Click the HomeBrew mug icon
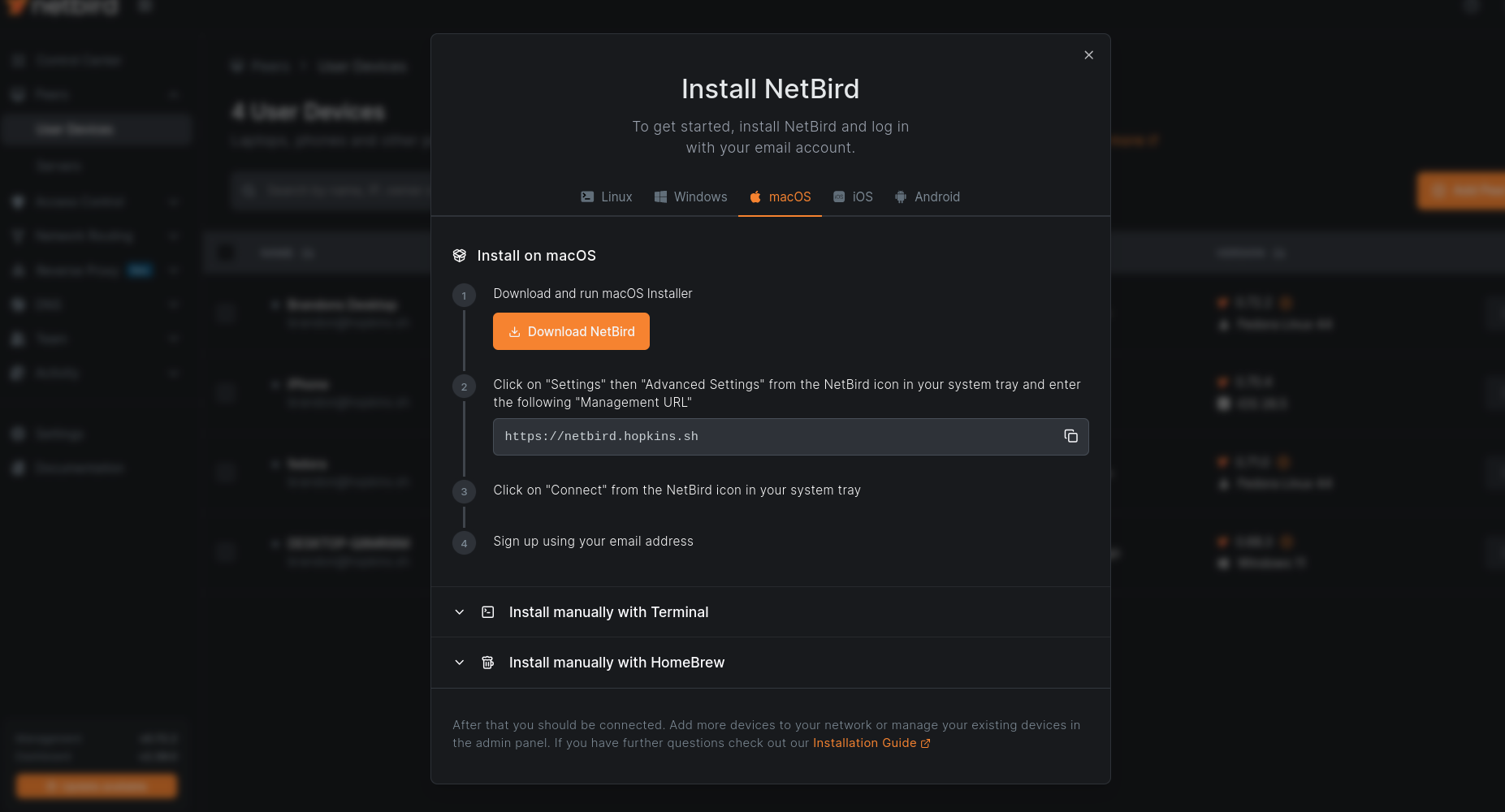 coord(487,663)
